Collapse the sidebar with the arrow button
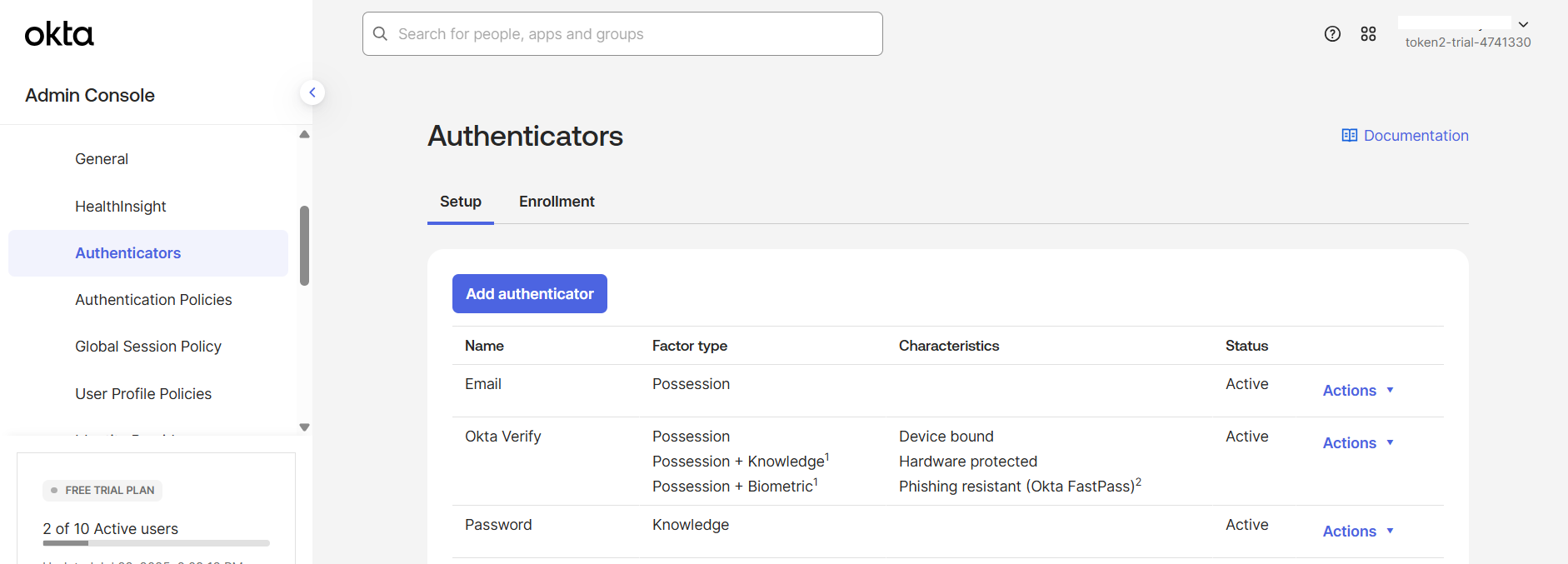Image resolution: width=1568 pixels, height=564 pixels. click(312, 92)
